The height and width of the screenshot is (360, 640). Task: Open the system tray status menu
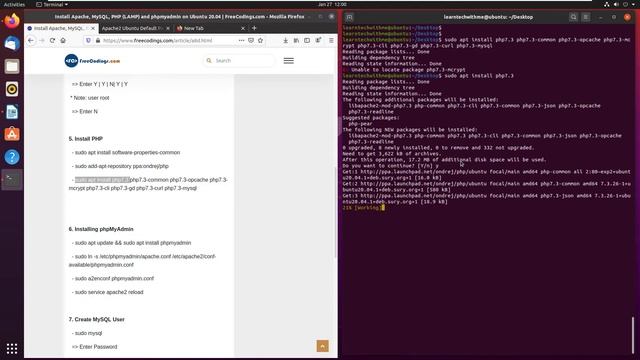[620, 4]
